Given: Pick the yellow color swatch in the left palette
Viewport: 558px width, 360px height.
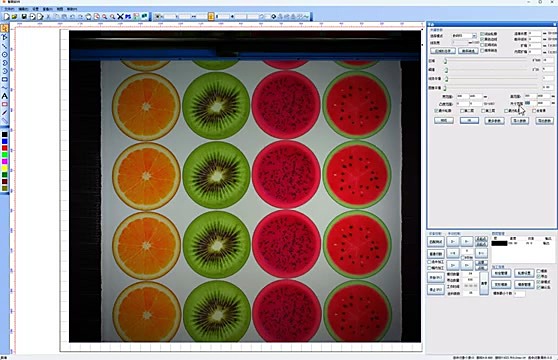Looking at the screenshot, I should [5, 168].
